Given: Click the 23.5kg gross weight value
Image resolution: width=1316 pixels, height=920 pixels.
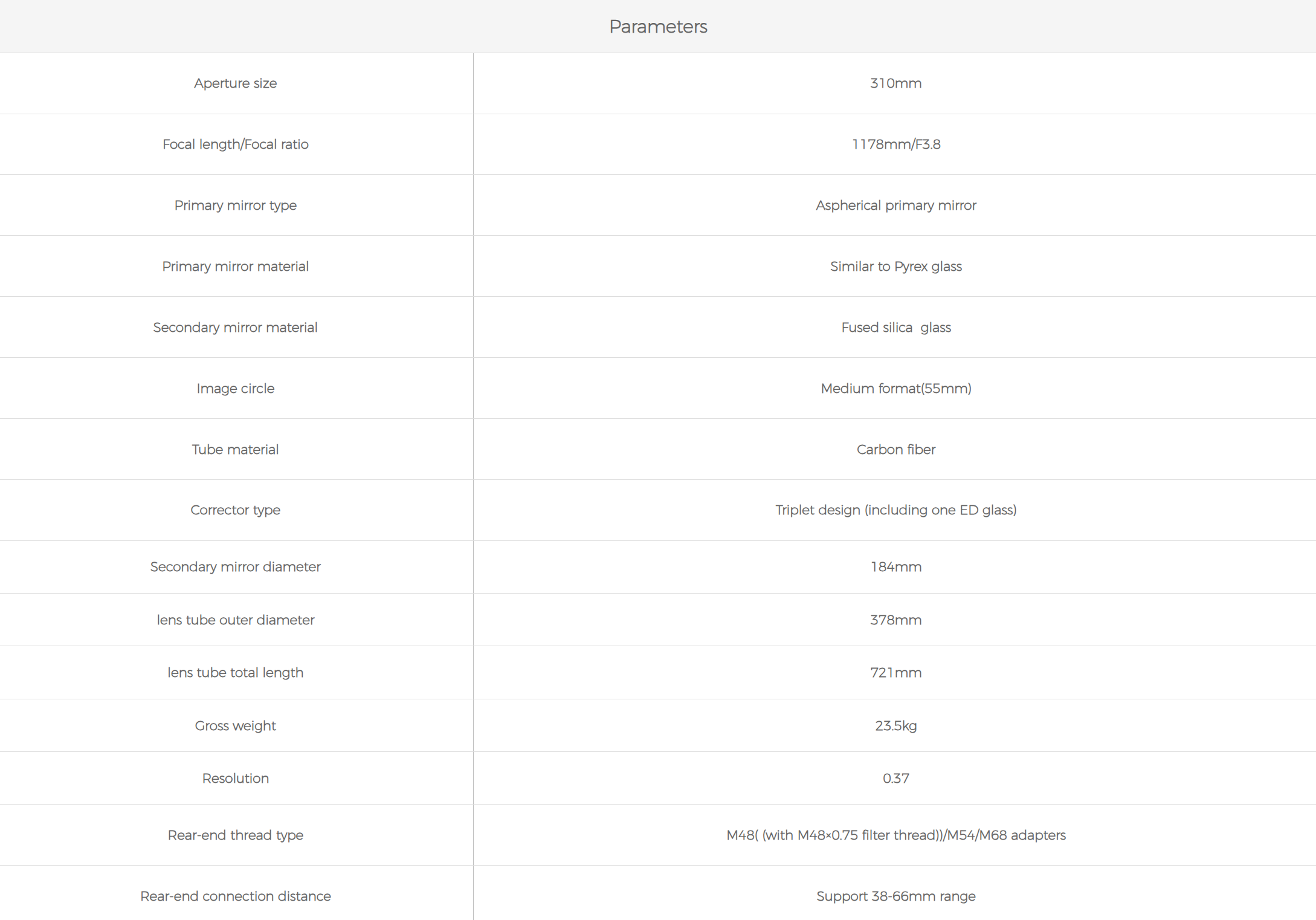Looking at the screenshot, I should point(895,726).
